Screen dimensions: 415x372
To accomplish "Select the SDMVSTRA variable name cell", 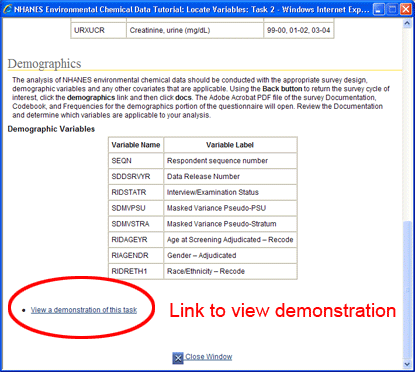I will pyautogui.click(x=136, y=224).
